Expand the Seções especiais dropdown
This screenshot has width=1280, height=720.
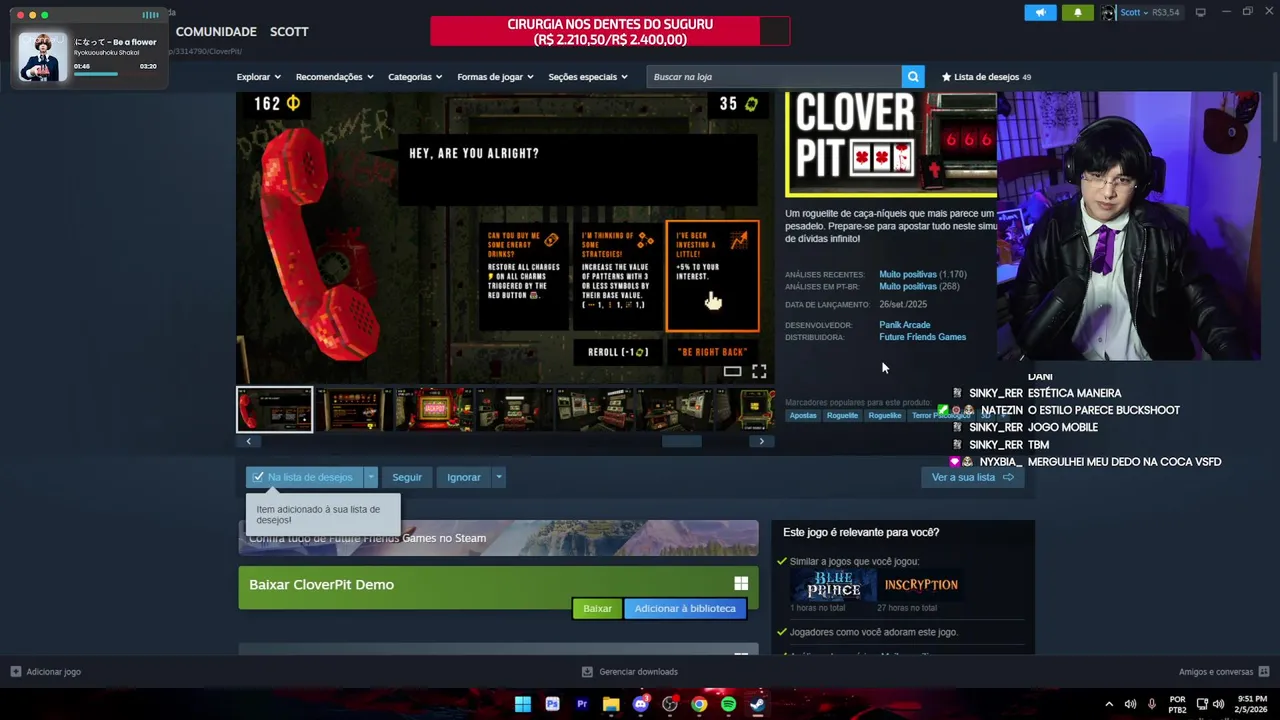tap(588, 77)
